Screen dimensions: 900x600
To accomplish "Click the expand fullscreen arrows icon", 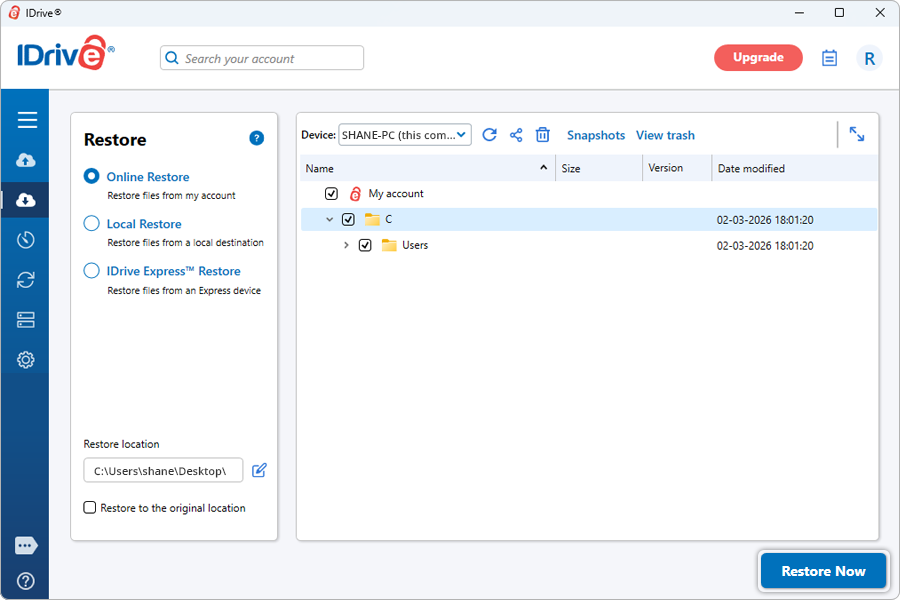I will (x=857, y=134).
